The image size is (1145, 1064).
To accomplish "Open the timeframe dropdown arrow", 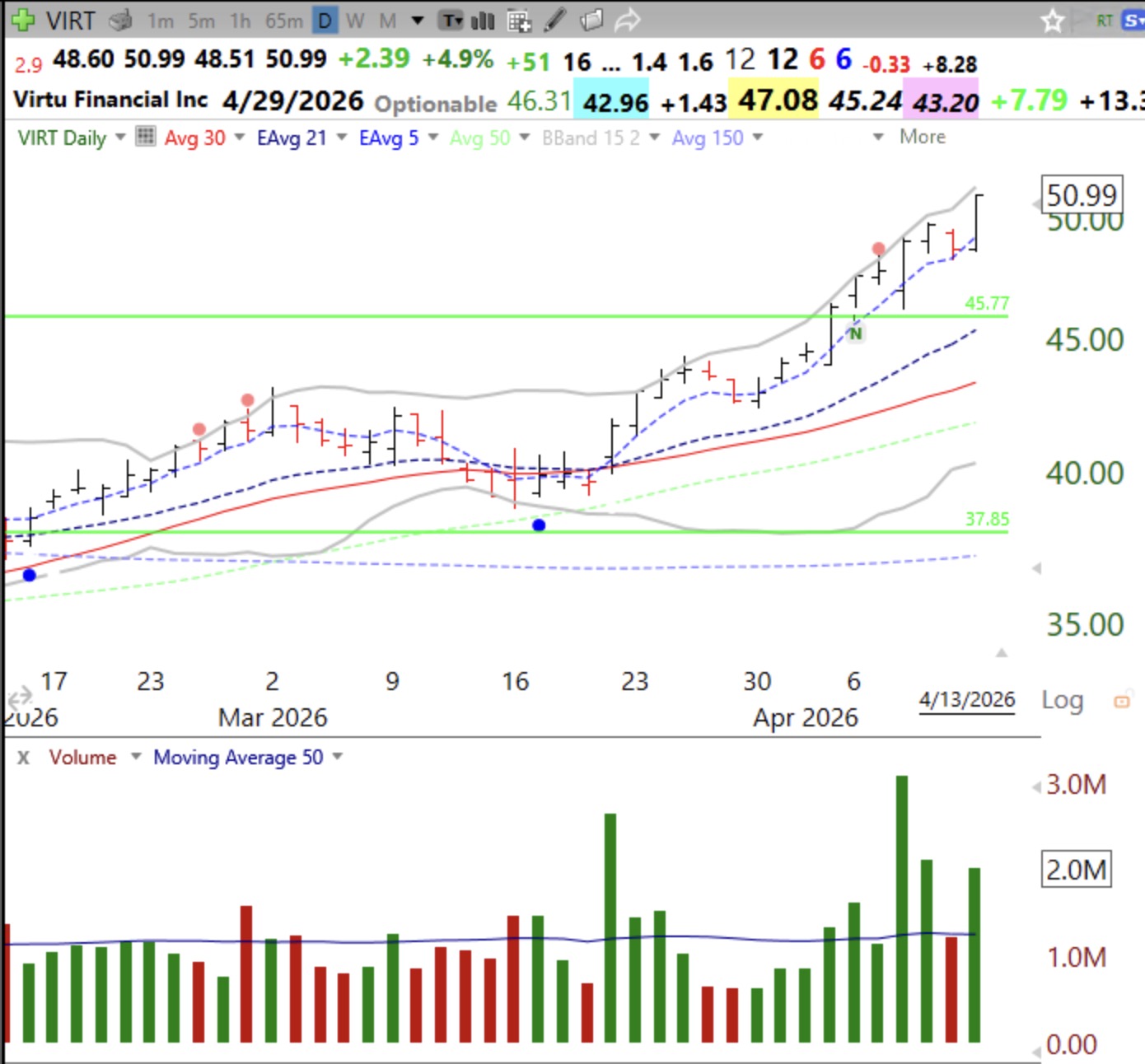I will tap(418, 21).
